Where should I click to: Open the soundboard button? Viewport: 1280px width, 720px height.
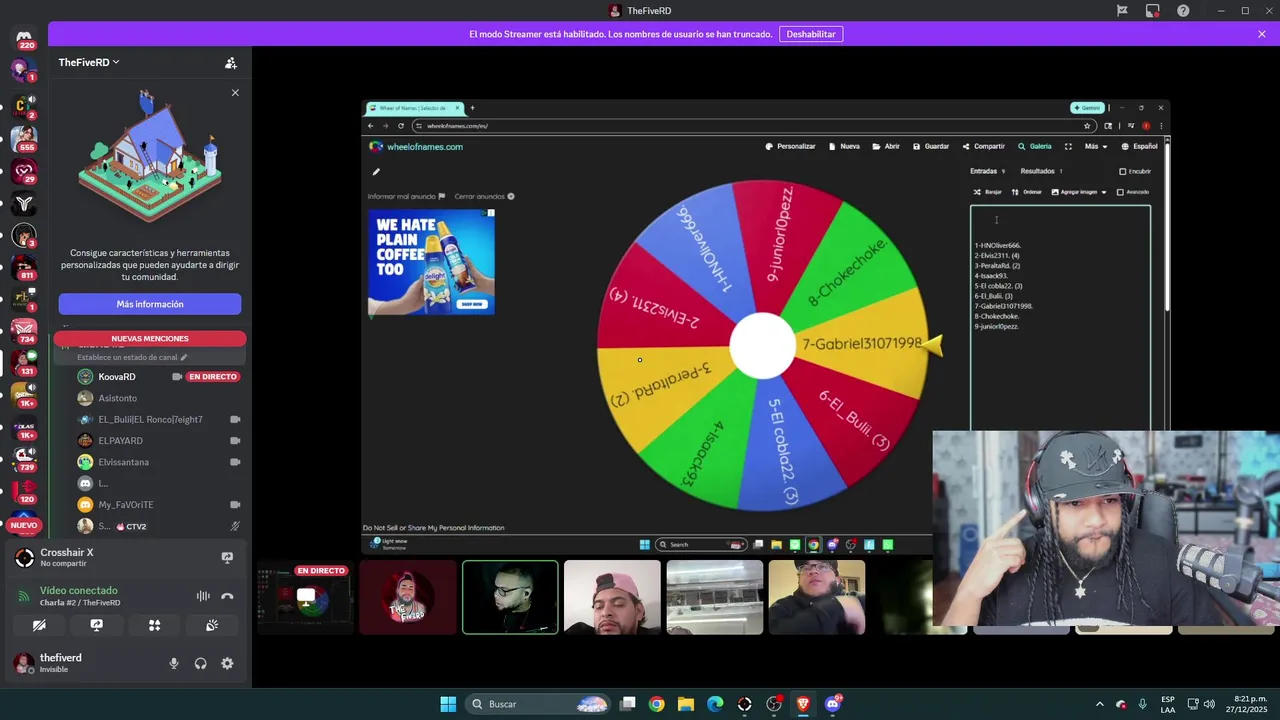tap(212, 625)
